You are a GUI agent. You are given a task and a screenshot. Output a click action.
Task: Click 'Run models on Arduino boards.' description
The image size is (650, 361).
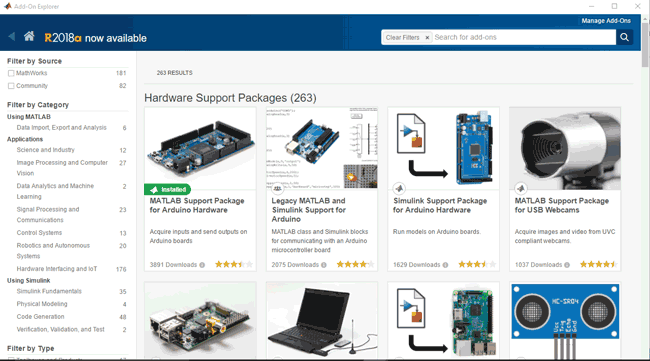click(x=437, y=232)
